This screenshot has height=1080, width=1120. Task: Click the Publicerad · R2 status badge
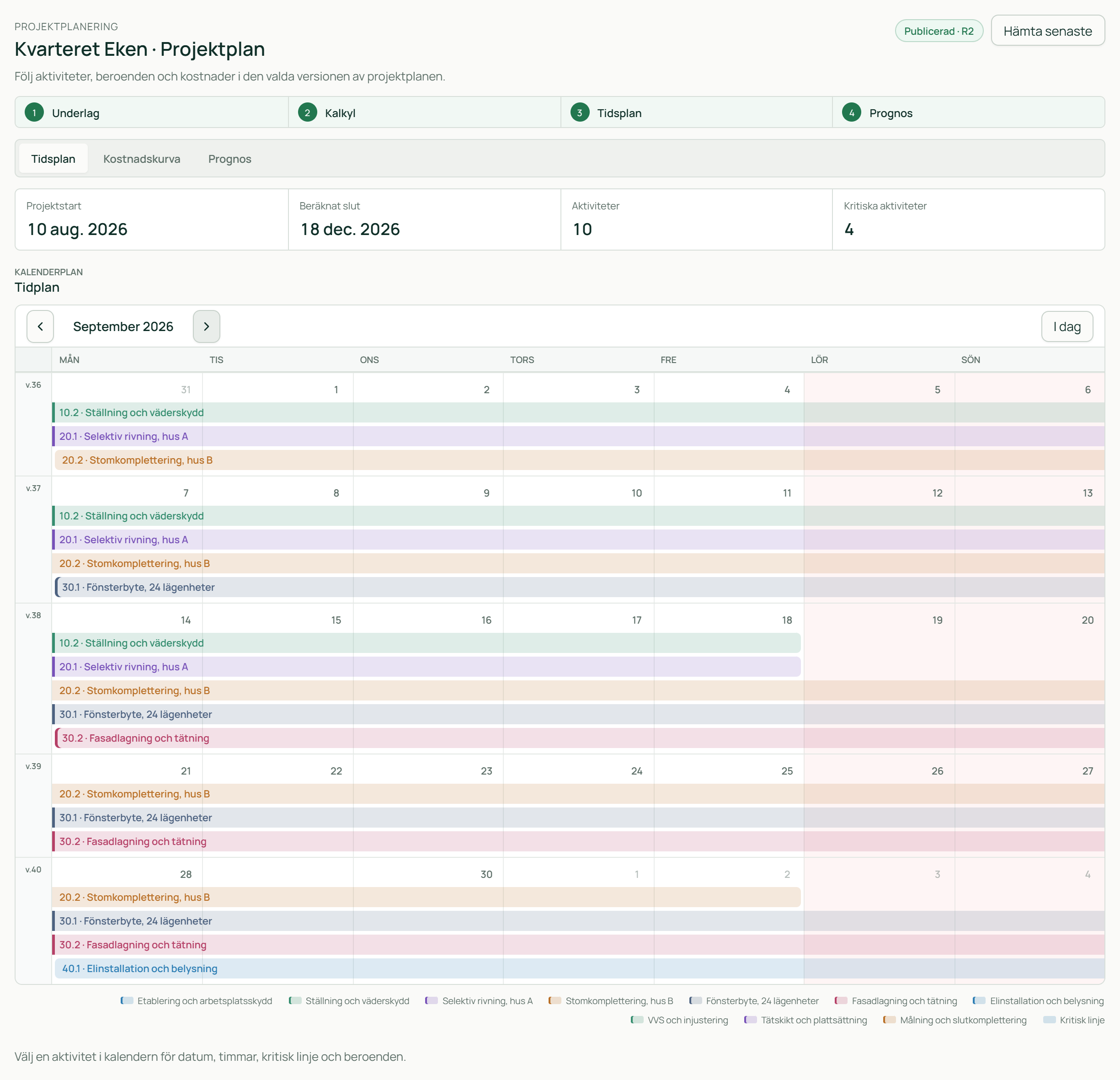(938, 31)
